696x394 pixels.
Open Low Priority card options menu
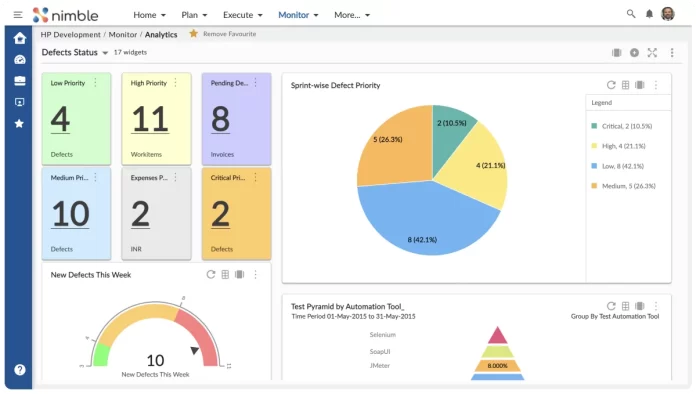click(95, 83)
